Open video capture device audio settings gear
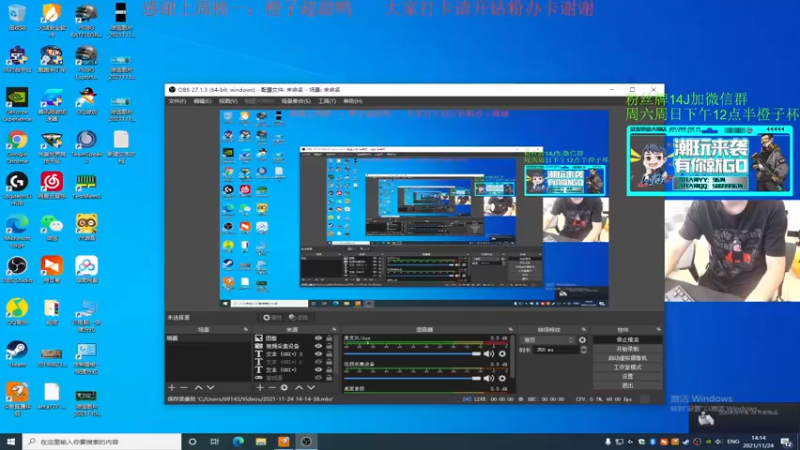Image resolution: width=800 pixels, height=450 pixels. (502, 378)
